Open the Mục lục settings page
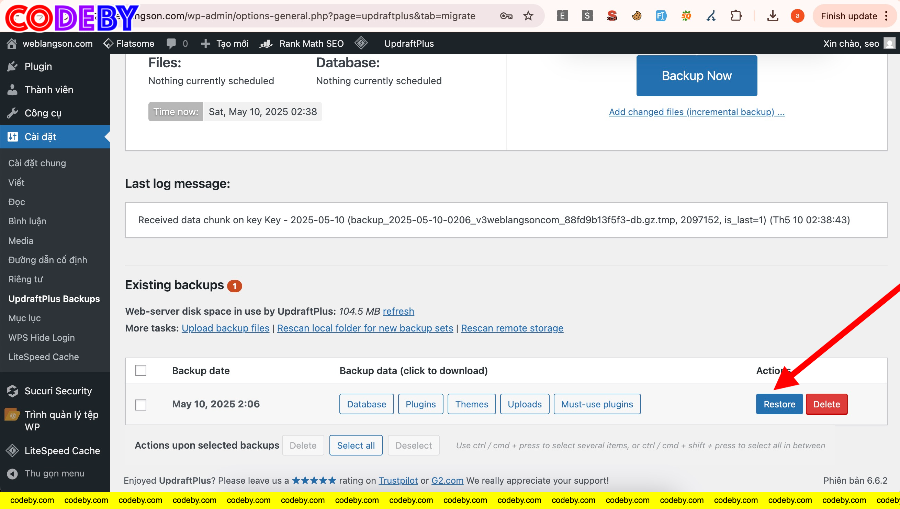The height and width of the screenshot is (509, 900). coord(24,318)
